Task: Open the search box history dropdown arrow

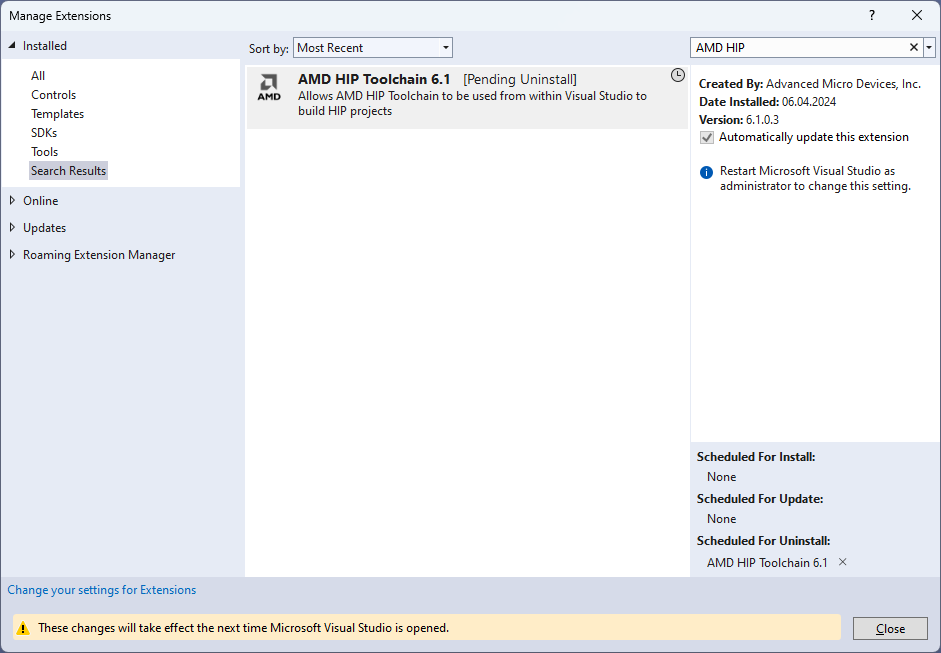Action: click(x=929, y=47)
